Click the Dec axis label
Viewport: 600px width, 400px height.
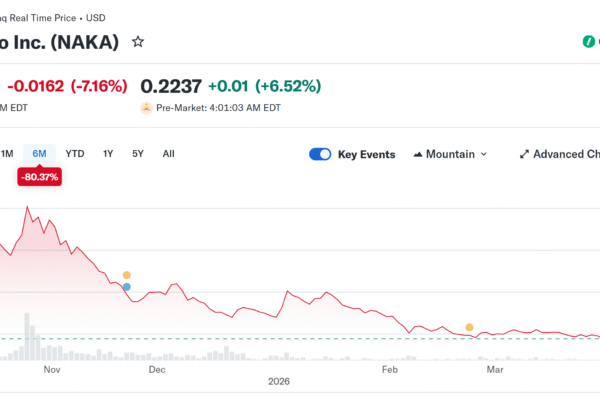pos(157,369)
